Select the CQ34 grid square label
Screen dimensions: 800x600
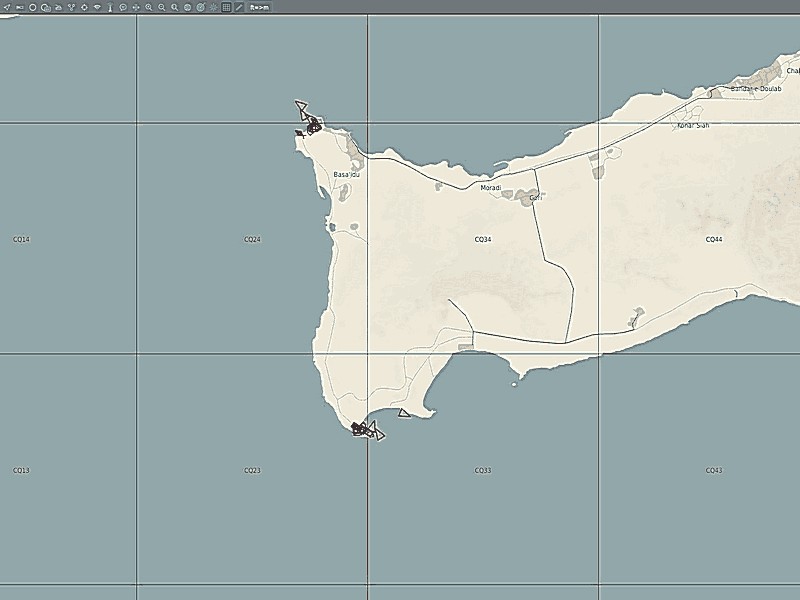tap(482, 240)
